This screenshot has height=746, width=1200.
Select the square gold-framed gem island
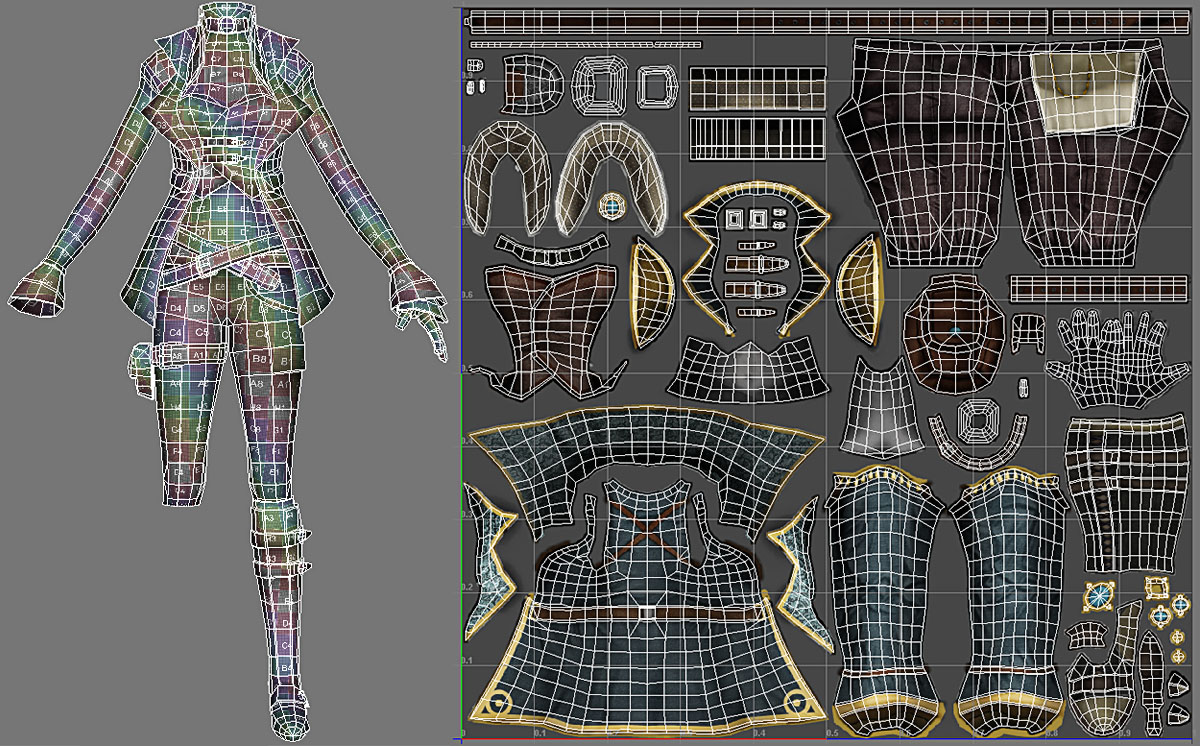click(1158, 588)
